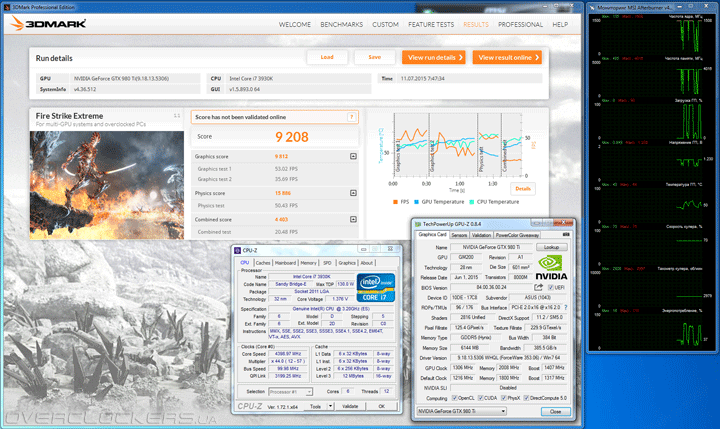Click the GPU-Z BIOS share/export icon
This screenshot has width=720, height=429.
click(538, 288)
